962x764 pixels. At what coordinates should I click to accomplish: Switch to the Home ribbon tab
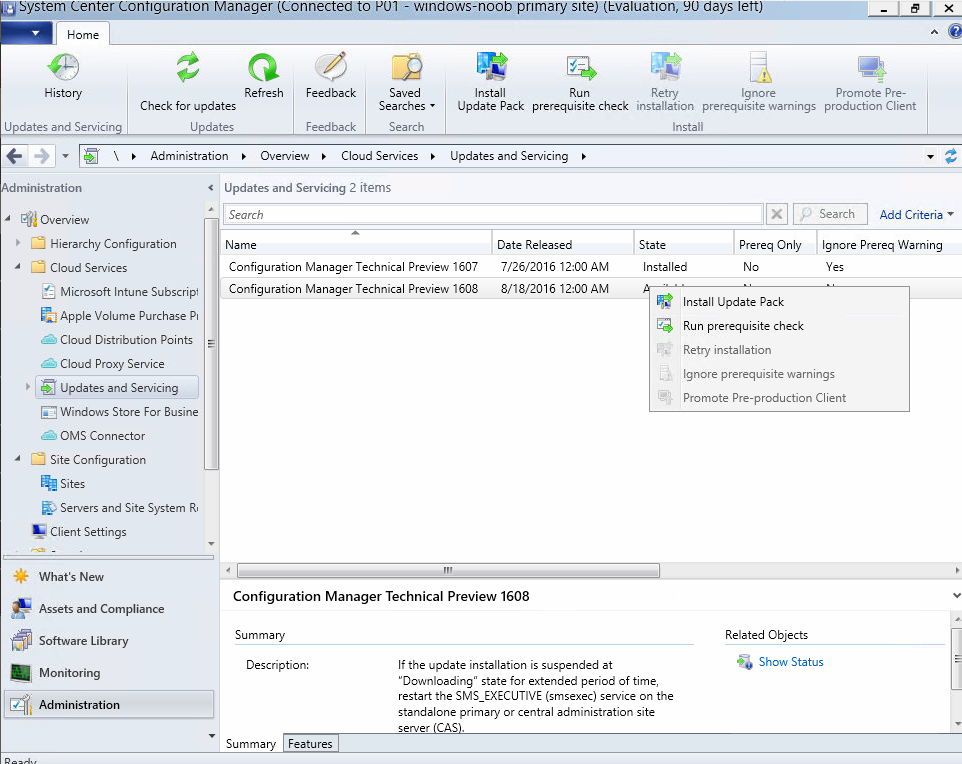click(83, 34)
